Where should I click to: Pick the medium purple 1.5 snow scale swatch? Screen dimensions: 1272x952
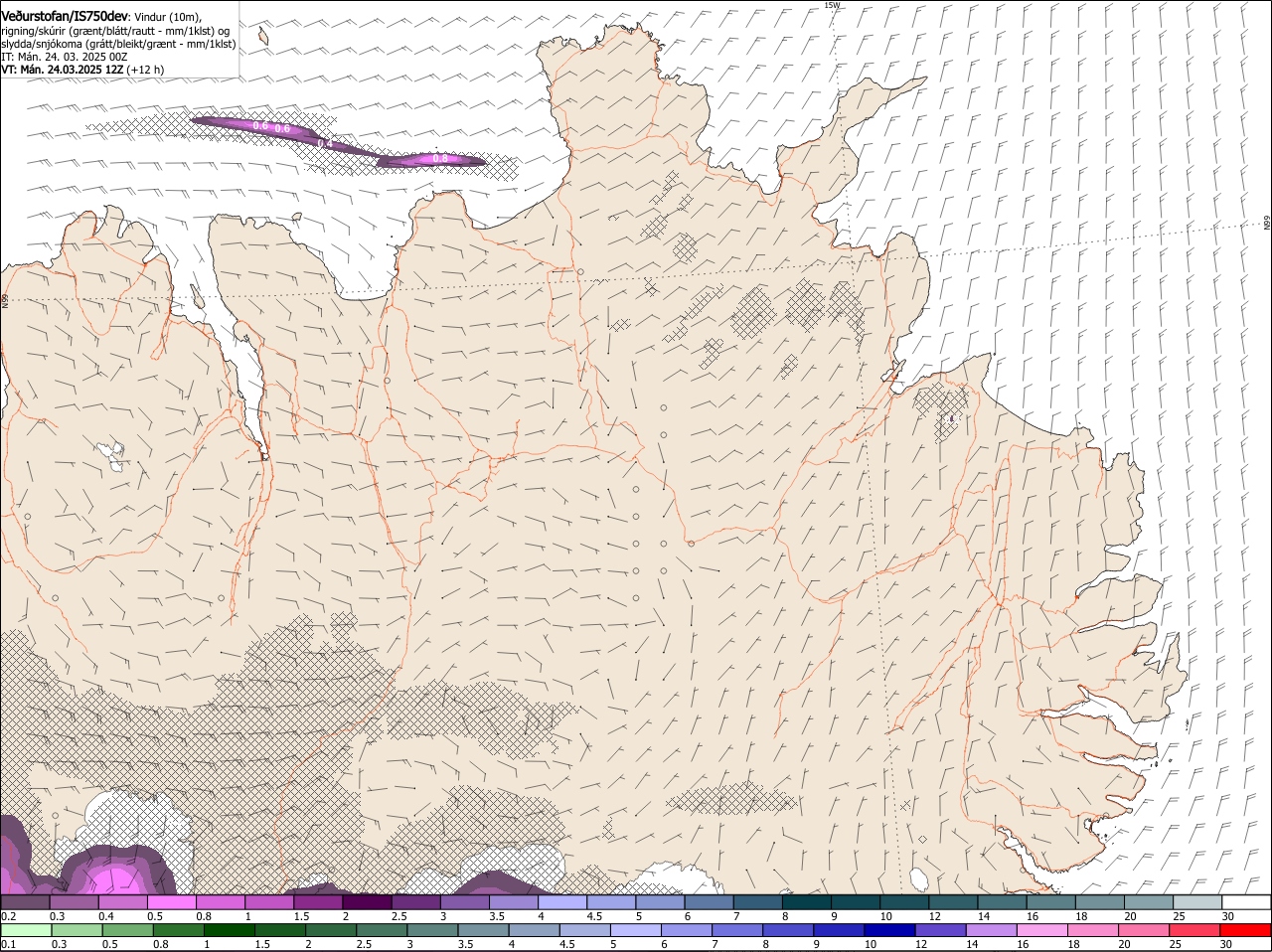pyautogui.click(x=318, y=902)
